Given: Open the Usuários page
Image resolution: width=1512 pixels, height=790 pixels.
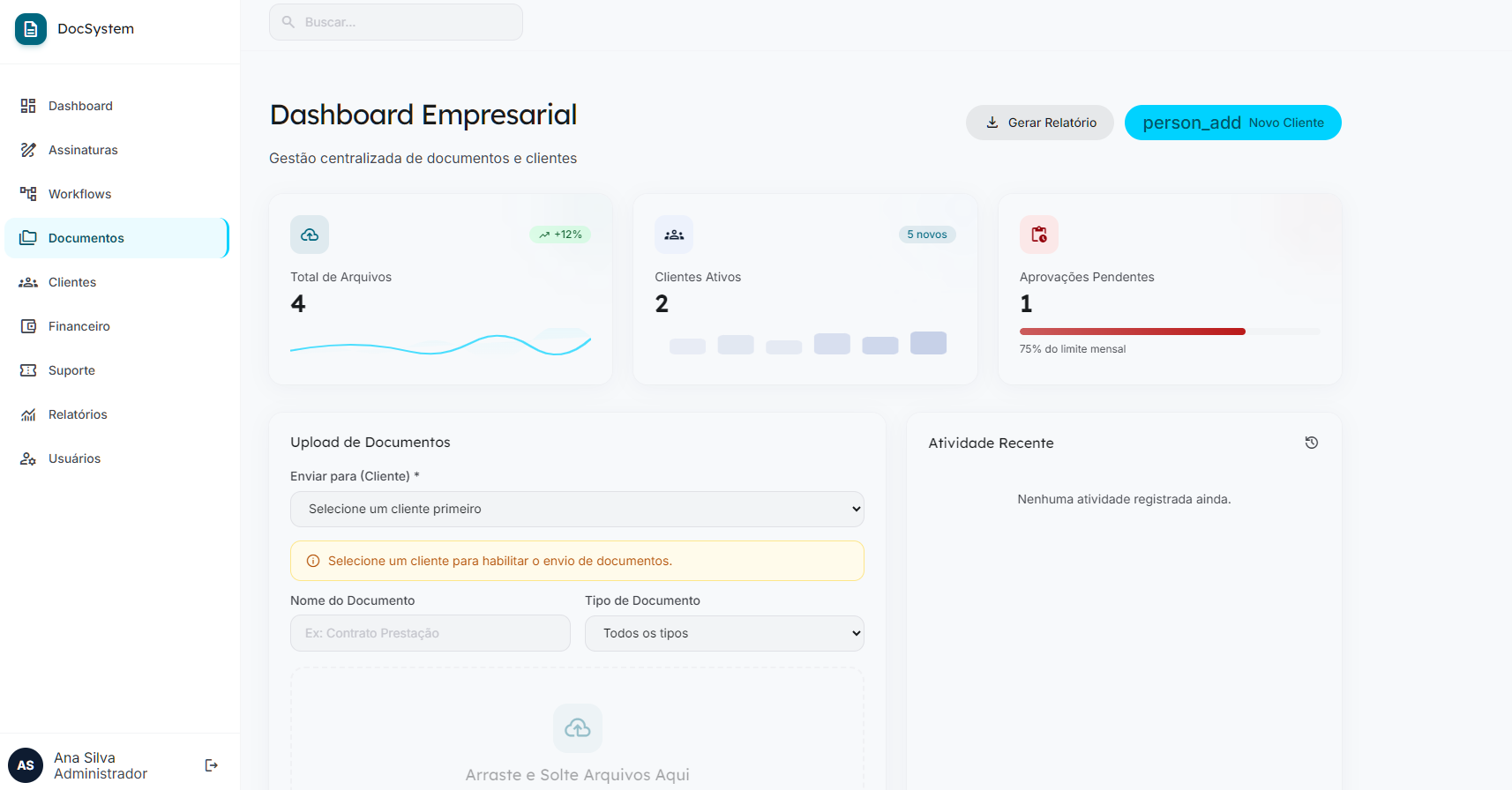Looking at the screenshot, I should tap(116, 458).
